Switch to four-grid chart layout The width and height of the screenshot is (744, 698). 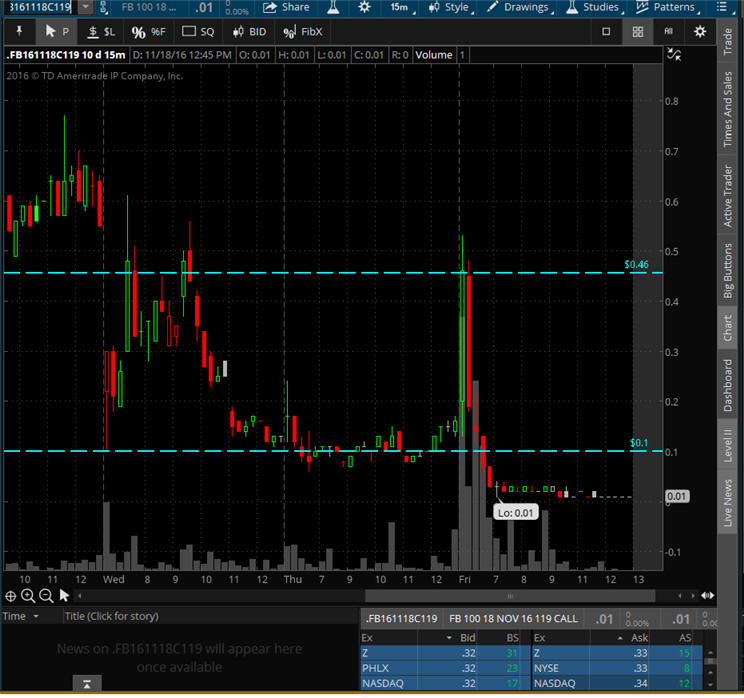click(637, 32)
